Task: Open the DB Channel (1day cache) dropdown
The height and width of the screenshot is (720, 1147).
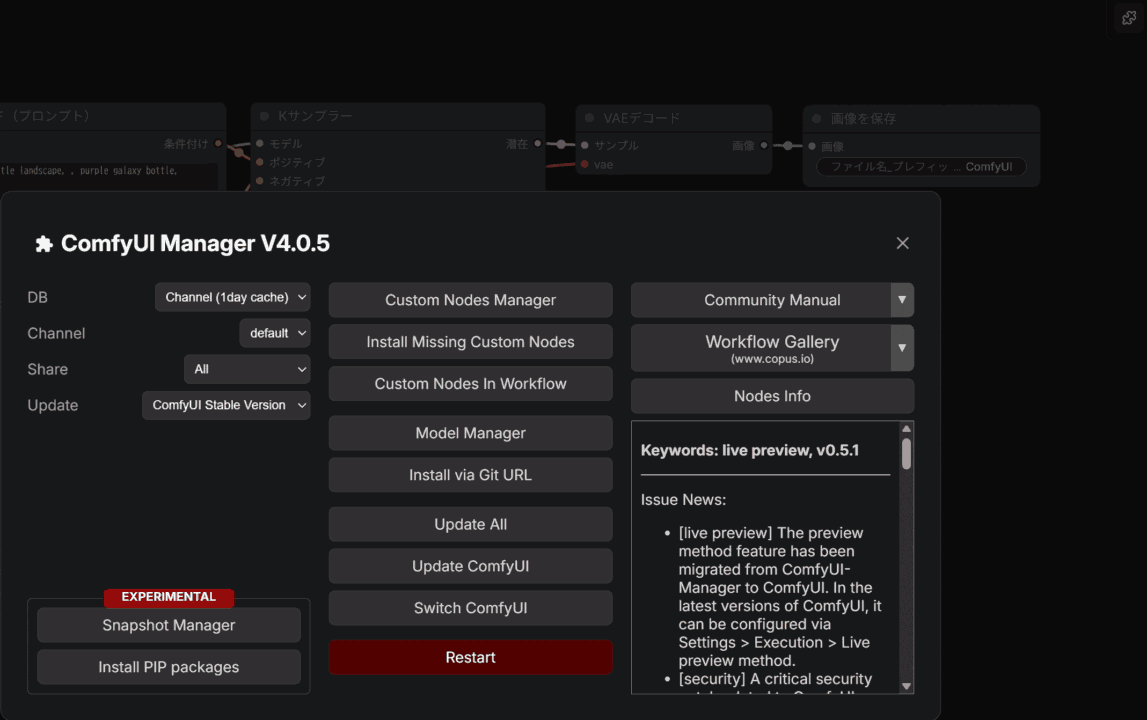Action: (x=233, y=297)
